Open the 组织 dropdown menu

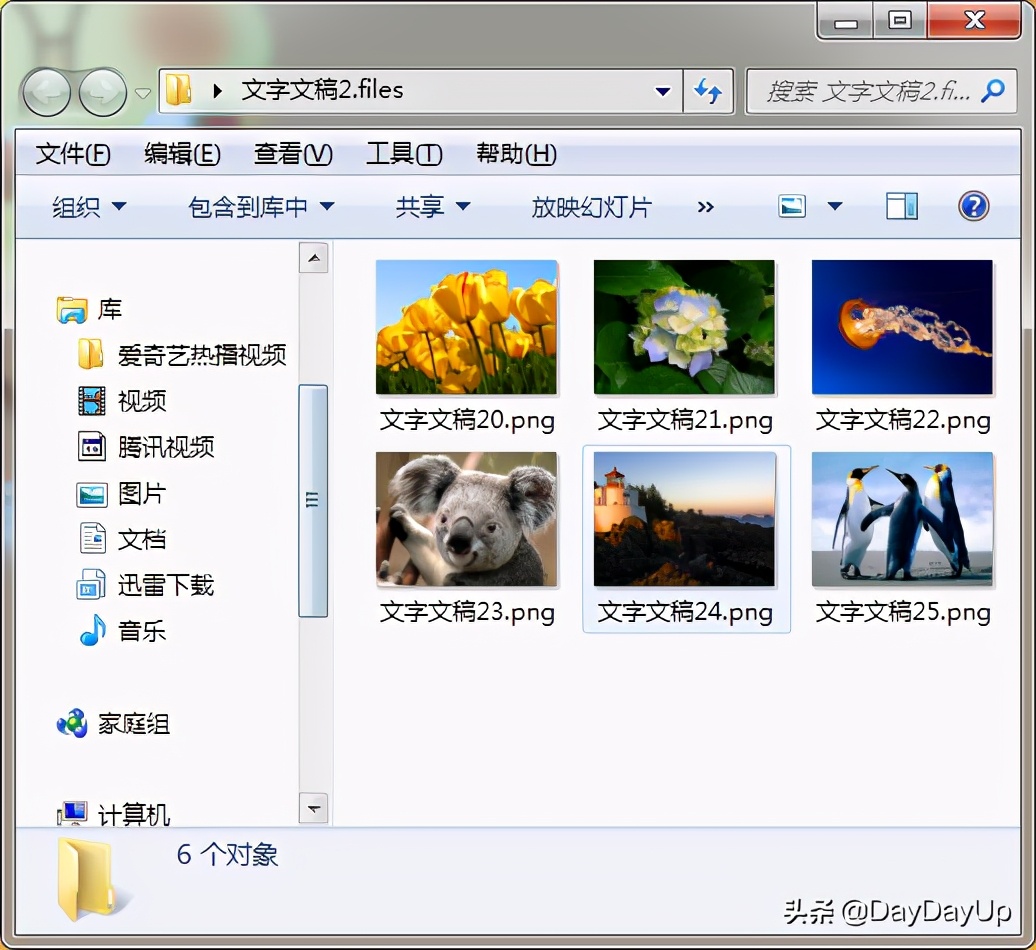pyautogui.click(x=89, y=207)
